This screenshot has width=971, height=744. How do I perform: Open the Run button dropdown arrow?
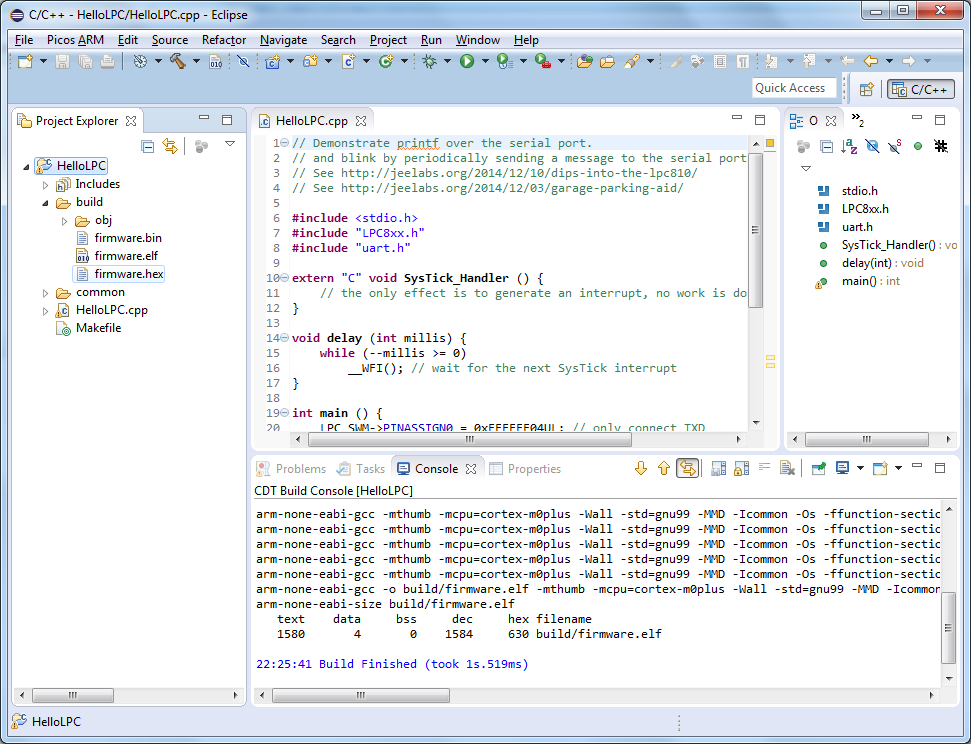click(x=485, y=61)
